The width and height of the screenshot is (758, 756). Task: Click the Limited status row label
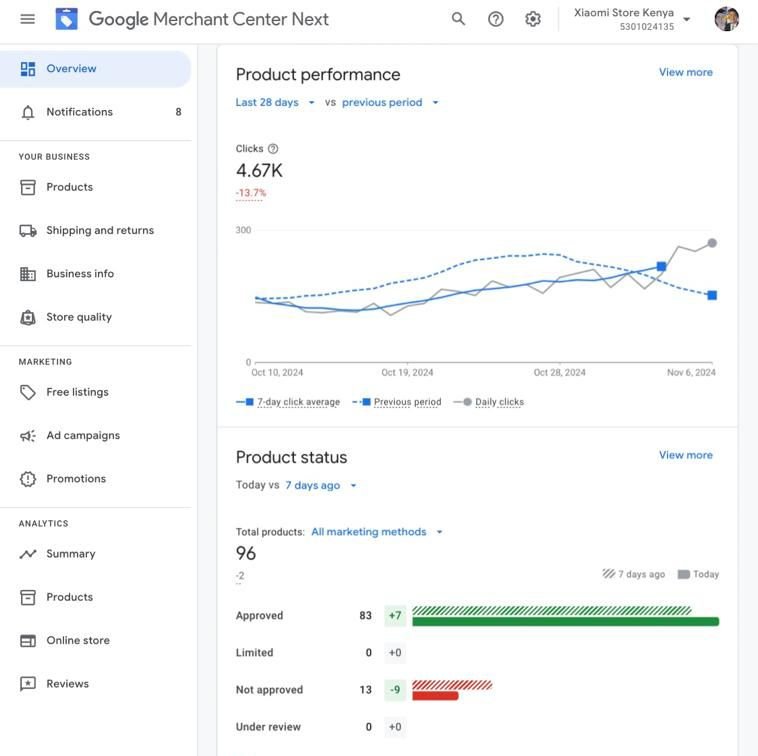(x=254, y=653)
